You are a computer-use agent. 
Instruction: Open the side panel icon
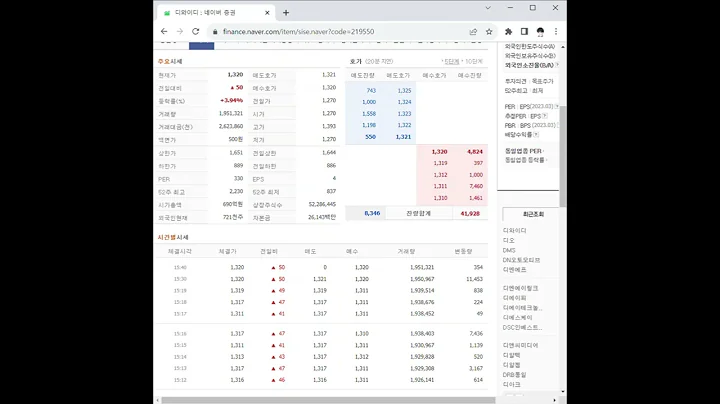point(524,31)
